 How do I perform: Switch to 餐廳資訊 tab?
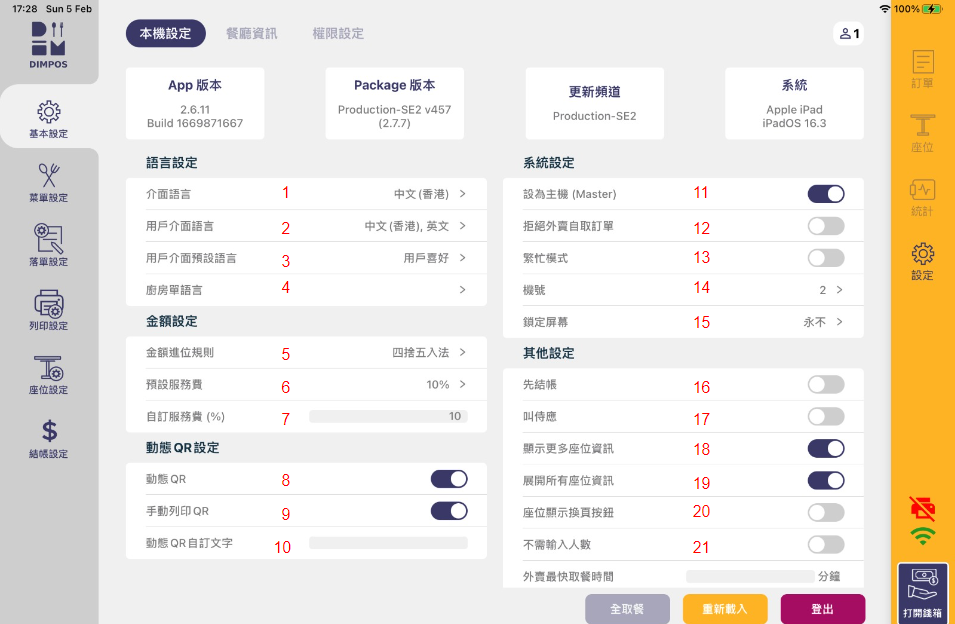pos(251,33)
